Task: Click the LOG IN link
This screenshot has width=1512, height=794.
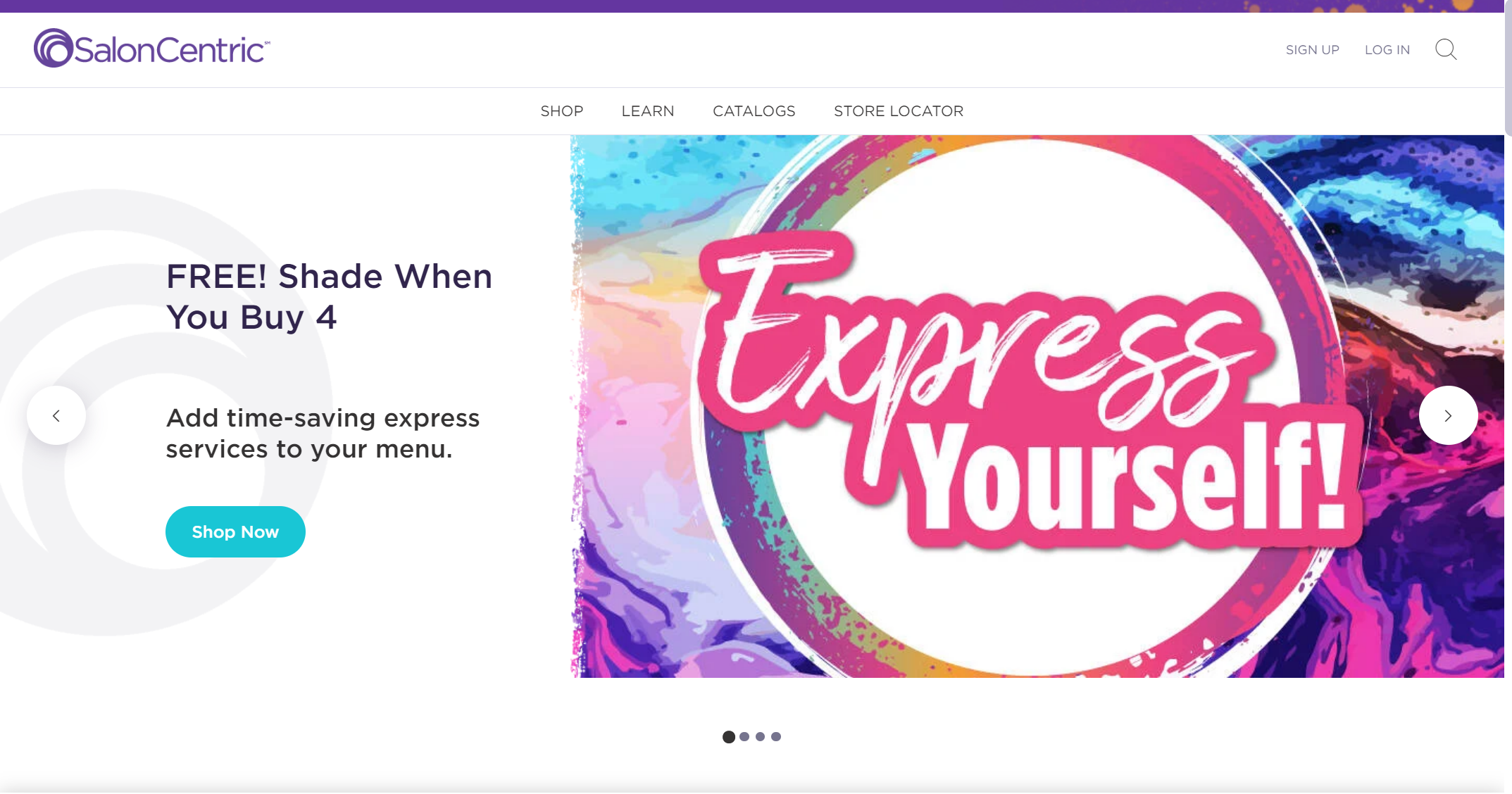Action: point(1387,50)
